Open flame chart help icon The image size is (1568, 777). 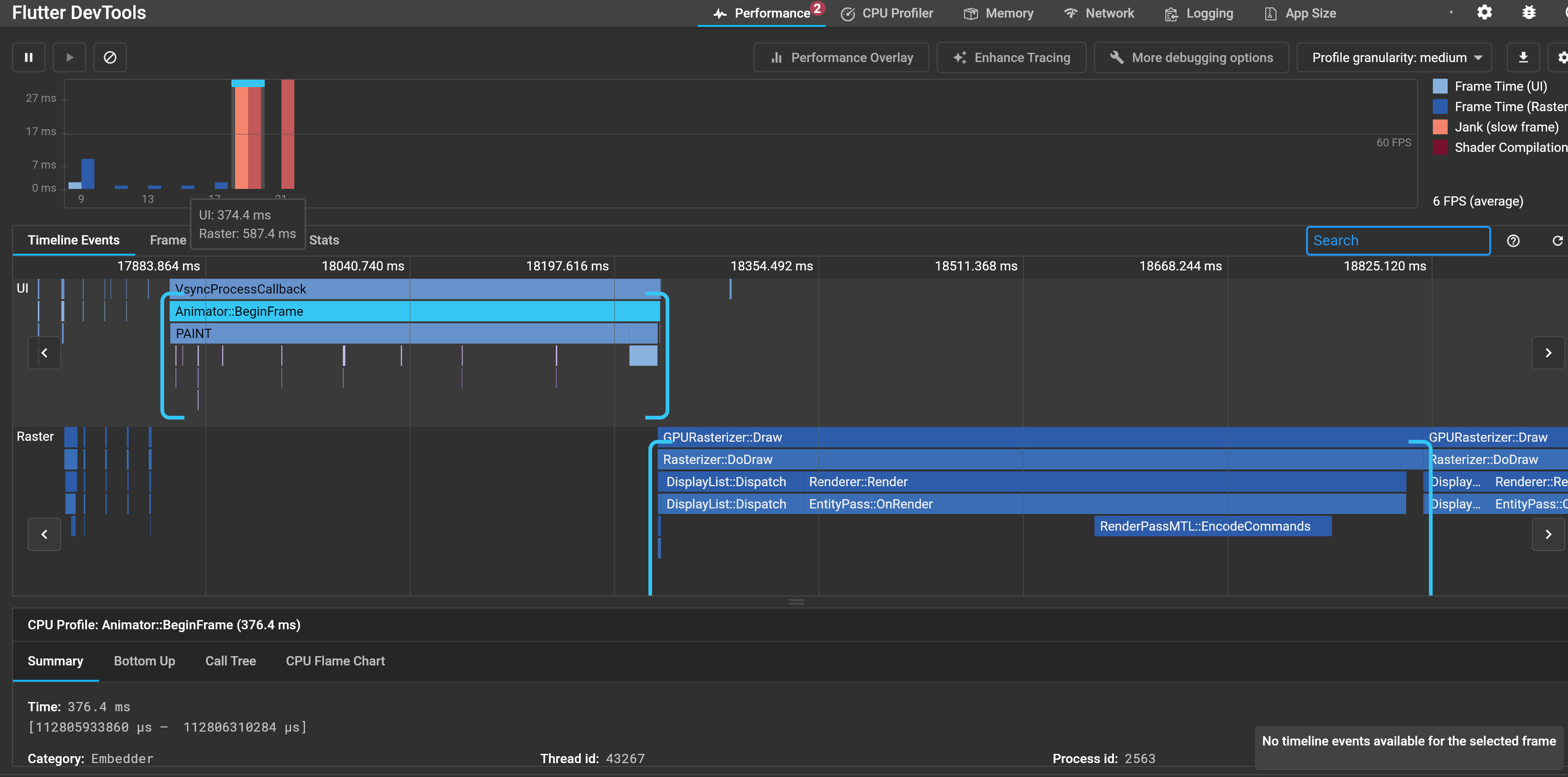click(1513, 240)
